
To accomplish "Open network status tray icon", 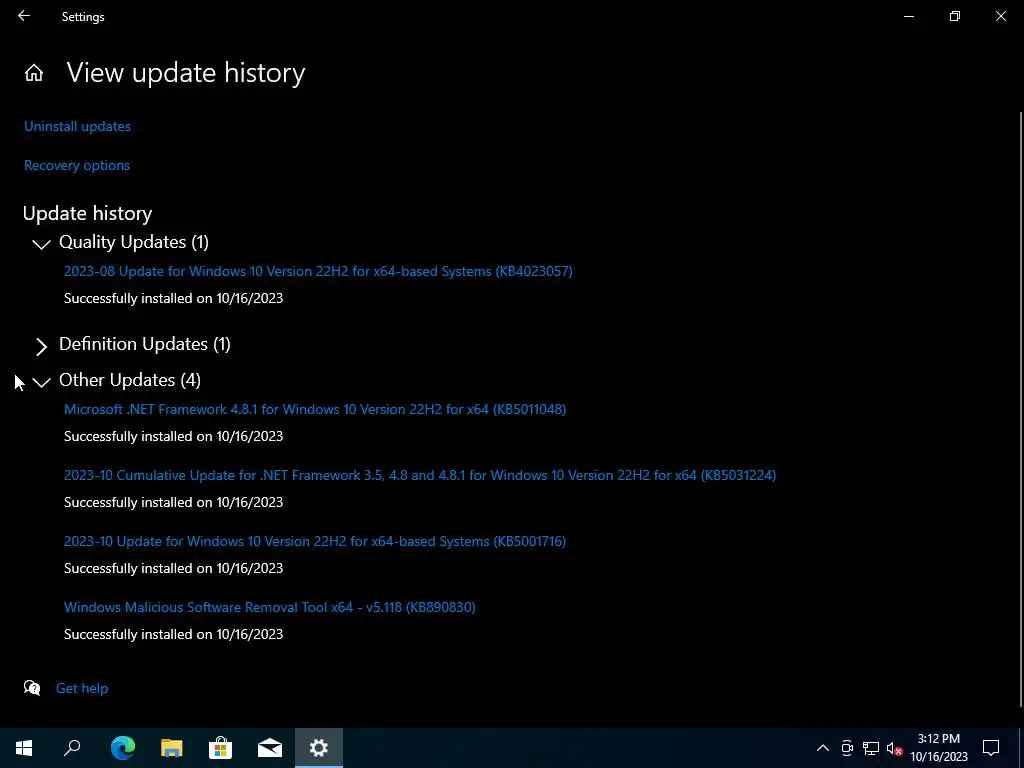I will coord(871,748).
